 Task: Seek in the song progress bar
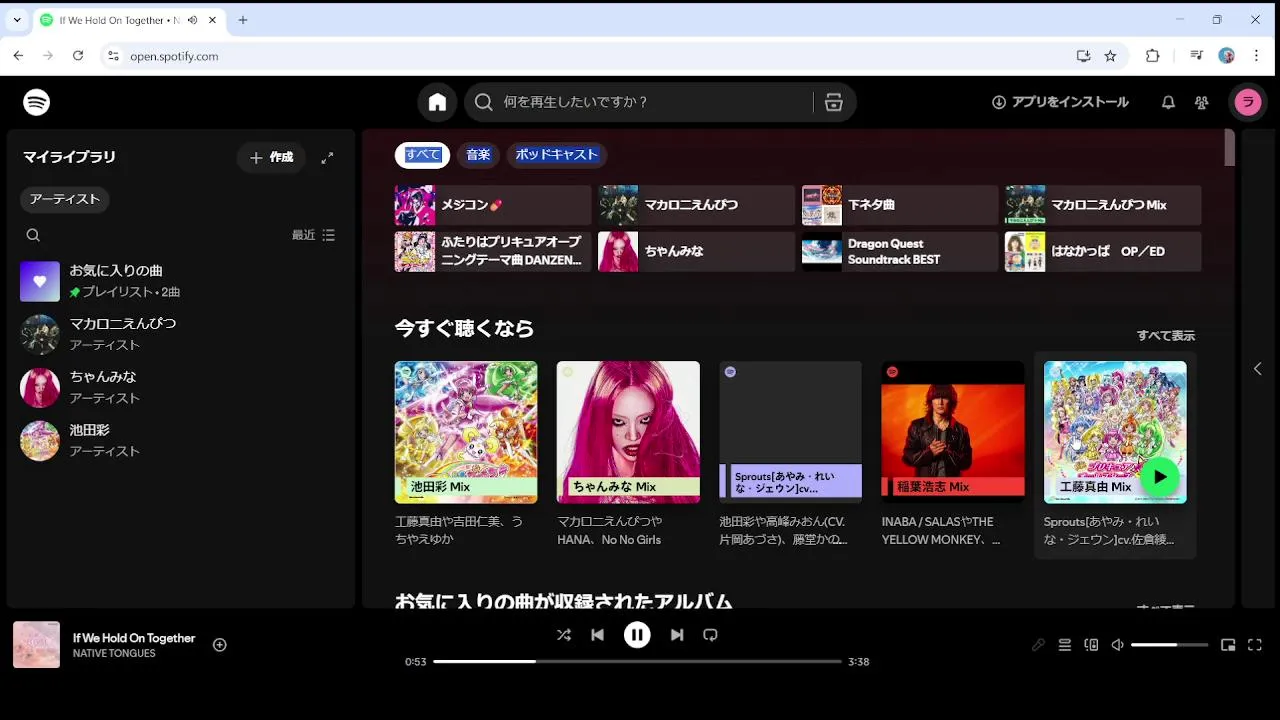coord(637,662)
